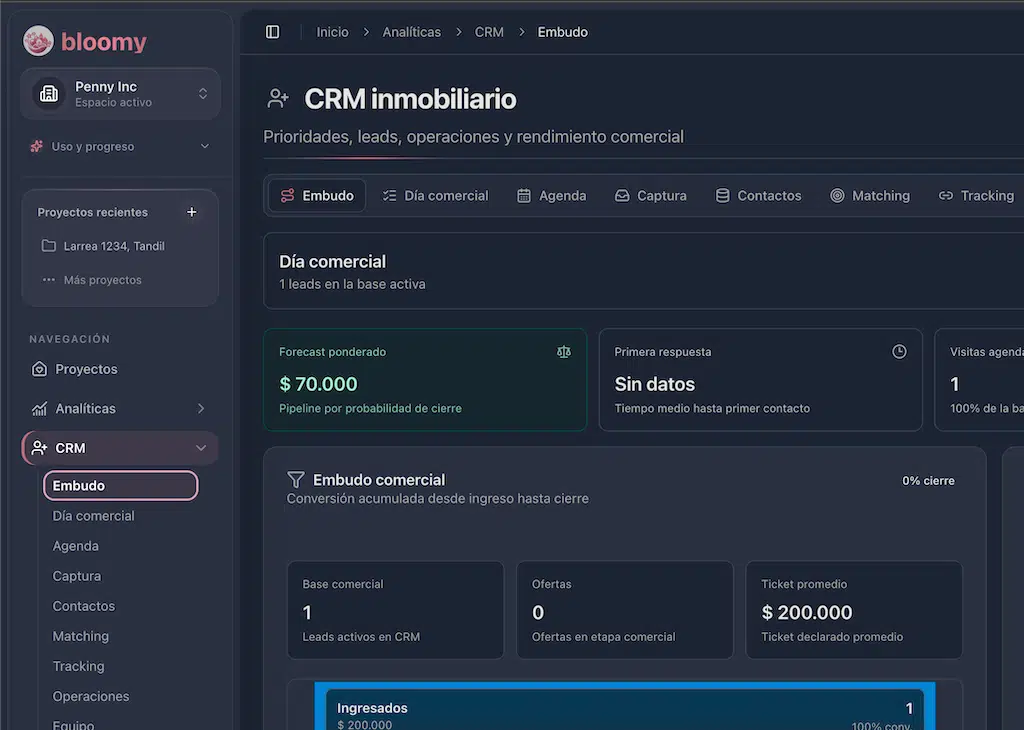This screenshot has width=1024, height=730.
Task: Click the $ 70.000 forecast value
Action: click(x=318, y=384)
